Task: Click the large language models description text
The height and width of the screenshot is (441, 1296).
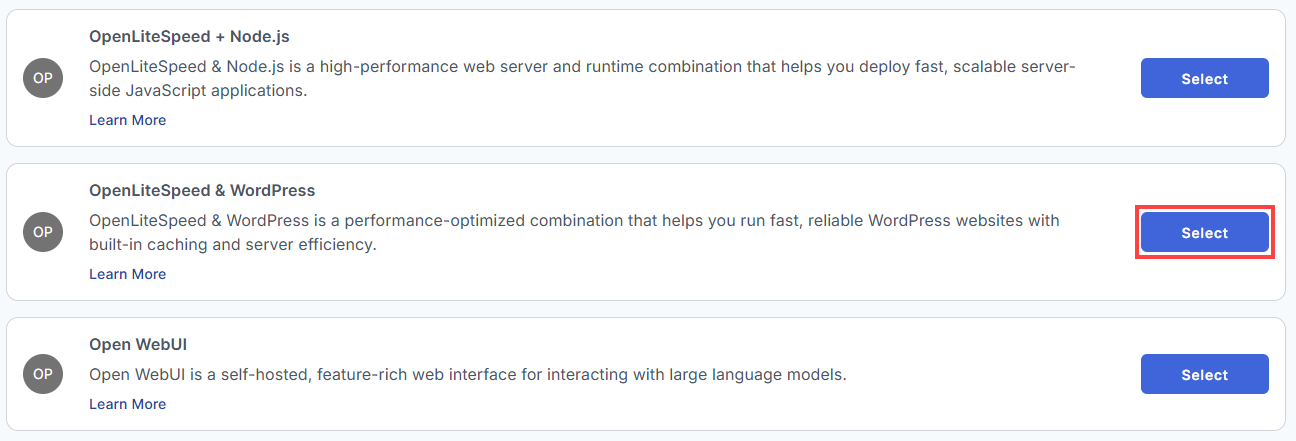Action: (x=468, y=375)
